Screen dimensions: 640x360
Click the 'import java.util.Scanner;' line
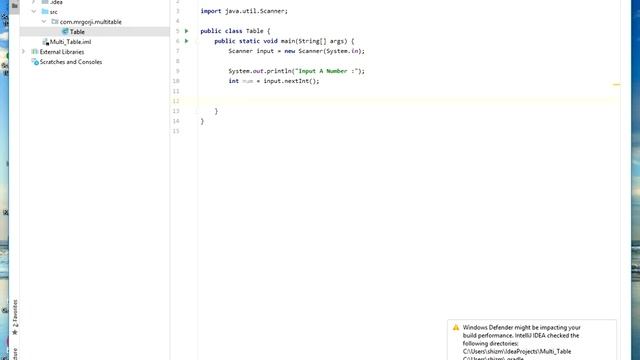pyautogui.click(x=244, y=11)
